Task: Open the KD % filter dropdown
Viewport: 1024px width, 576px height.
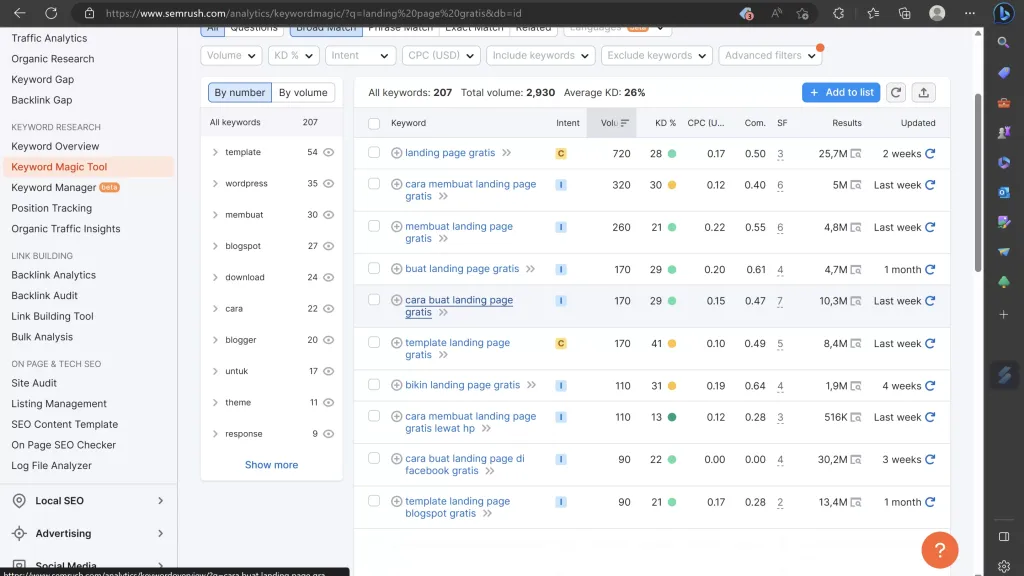Action: pos(293,56)
